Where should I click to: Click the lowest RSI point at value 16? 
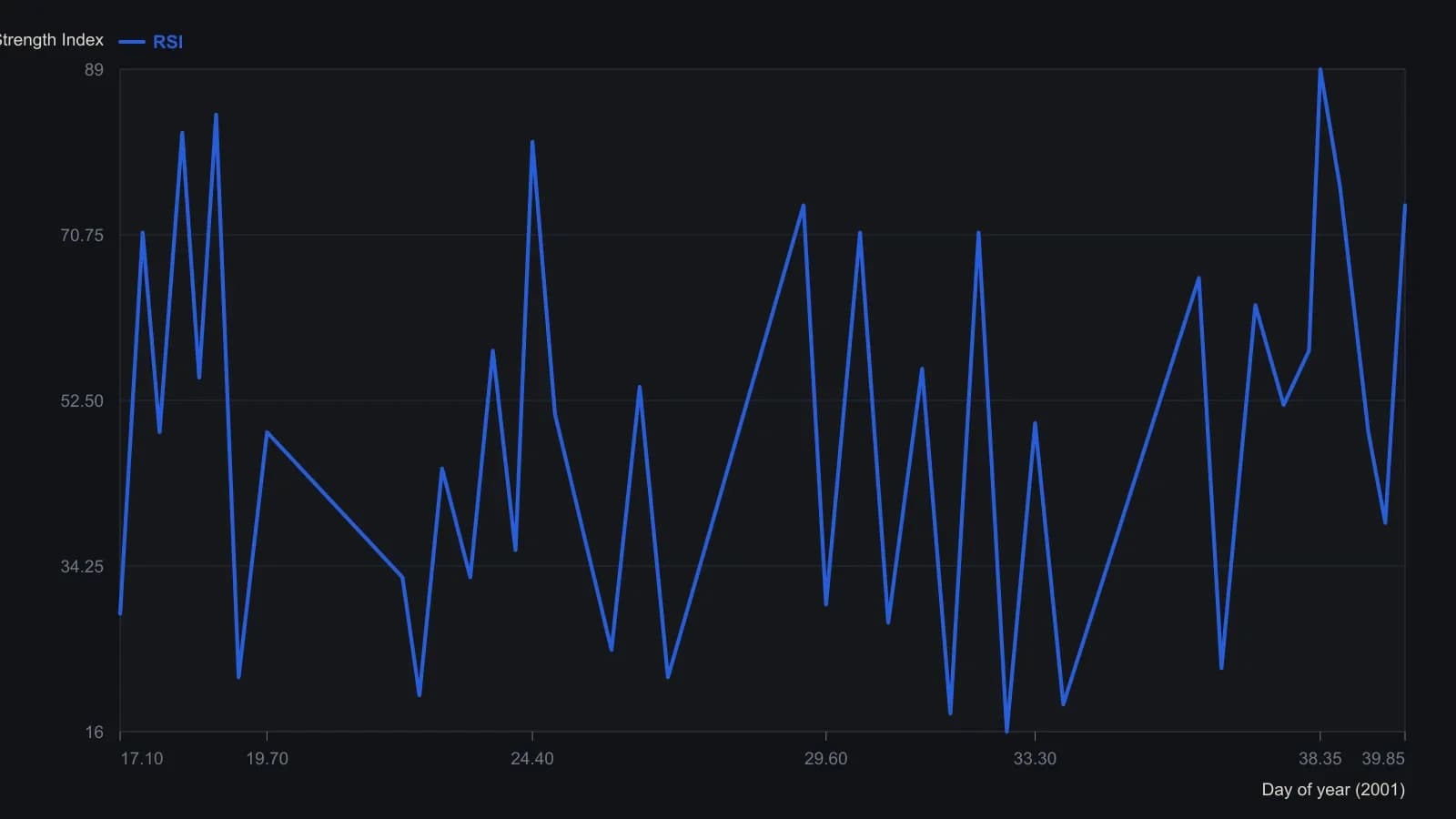(1006, 732)
